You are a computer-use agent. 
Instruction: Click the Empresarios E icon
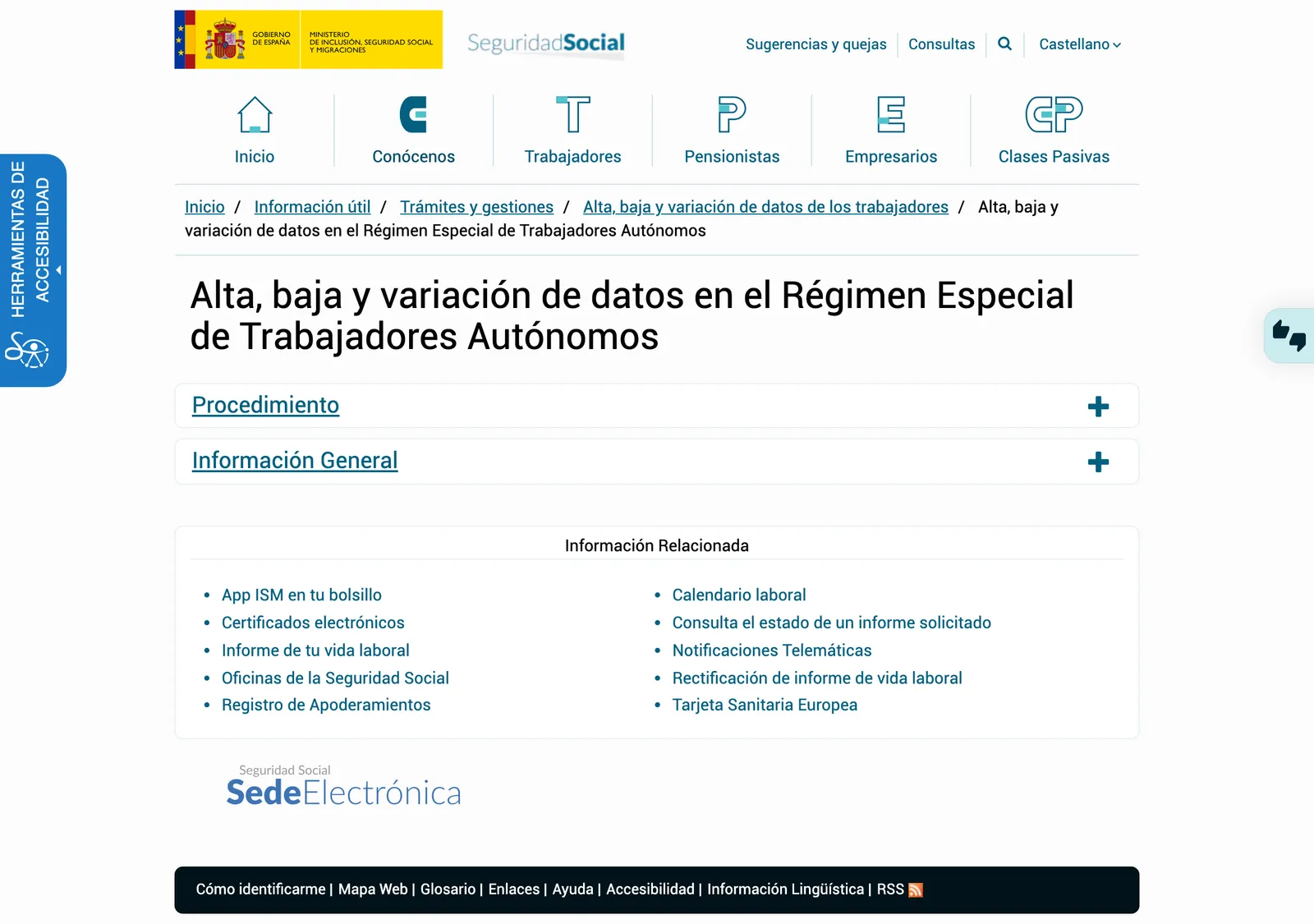[891, 114]
